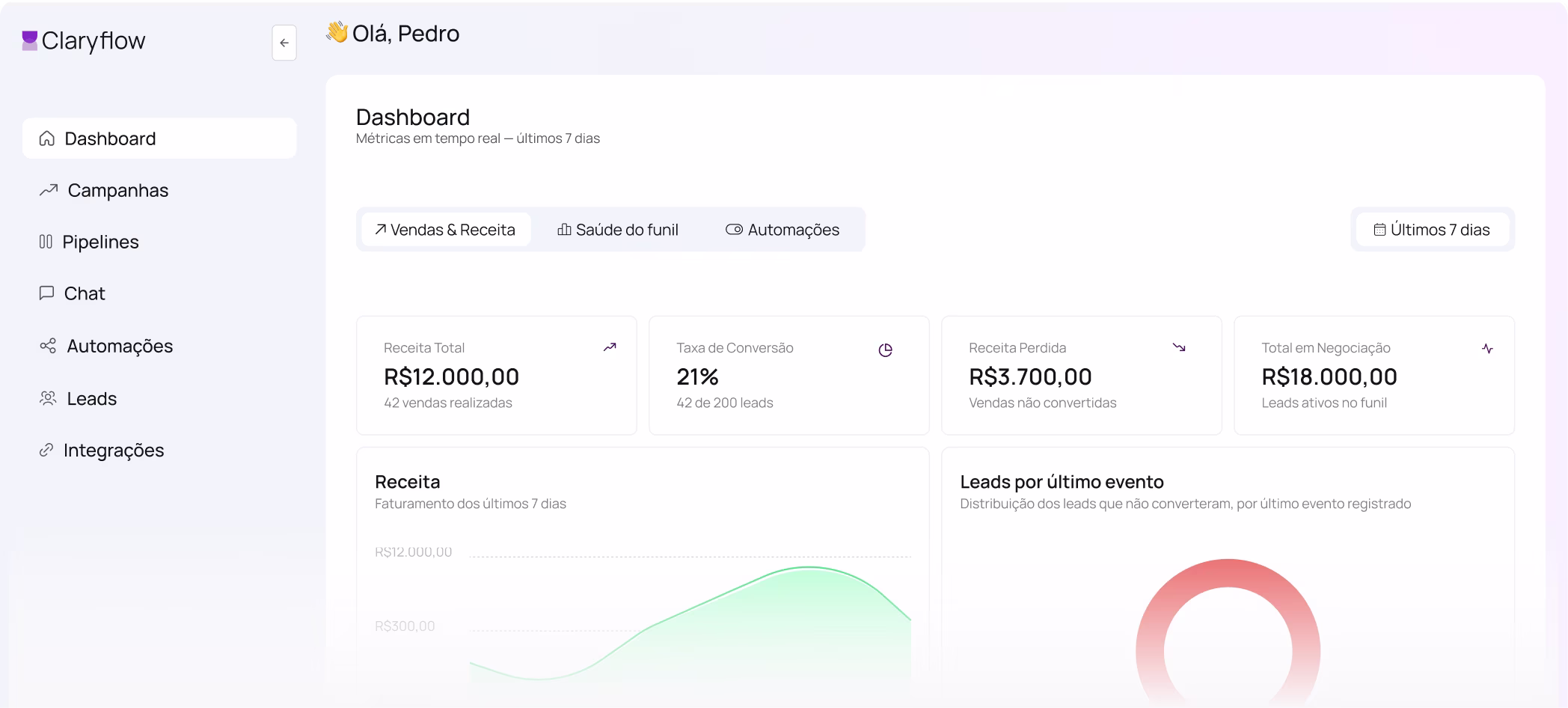Click the bar chart icon on Saúde do funil tab
The height and width of the screenshot is (708, 1568).
point(565,229)
